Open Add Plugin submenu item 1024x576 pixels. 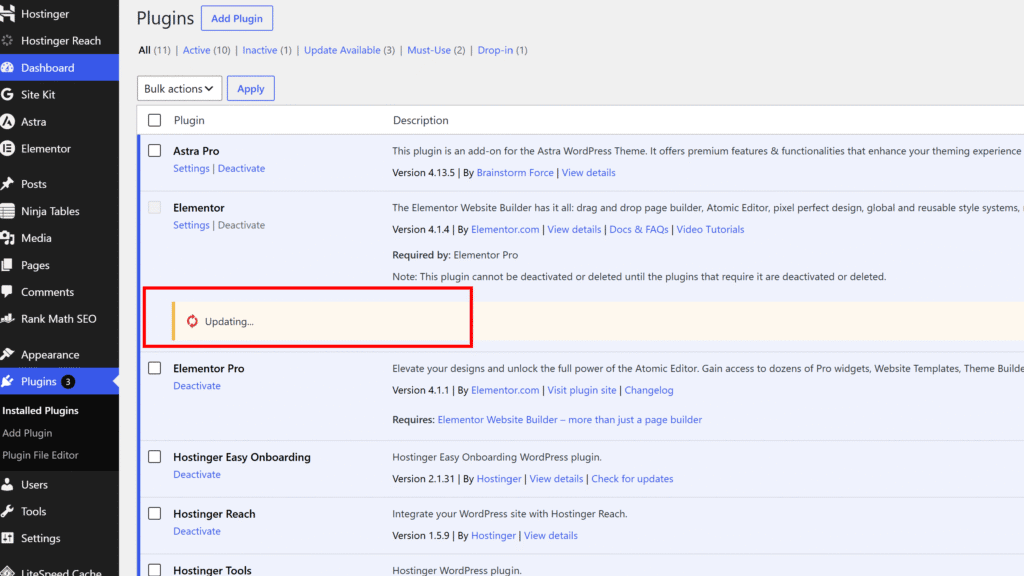[27, 433]
